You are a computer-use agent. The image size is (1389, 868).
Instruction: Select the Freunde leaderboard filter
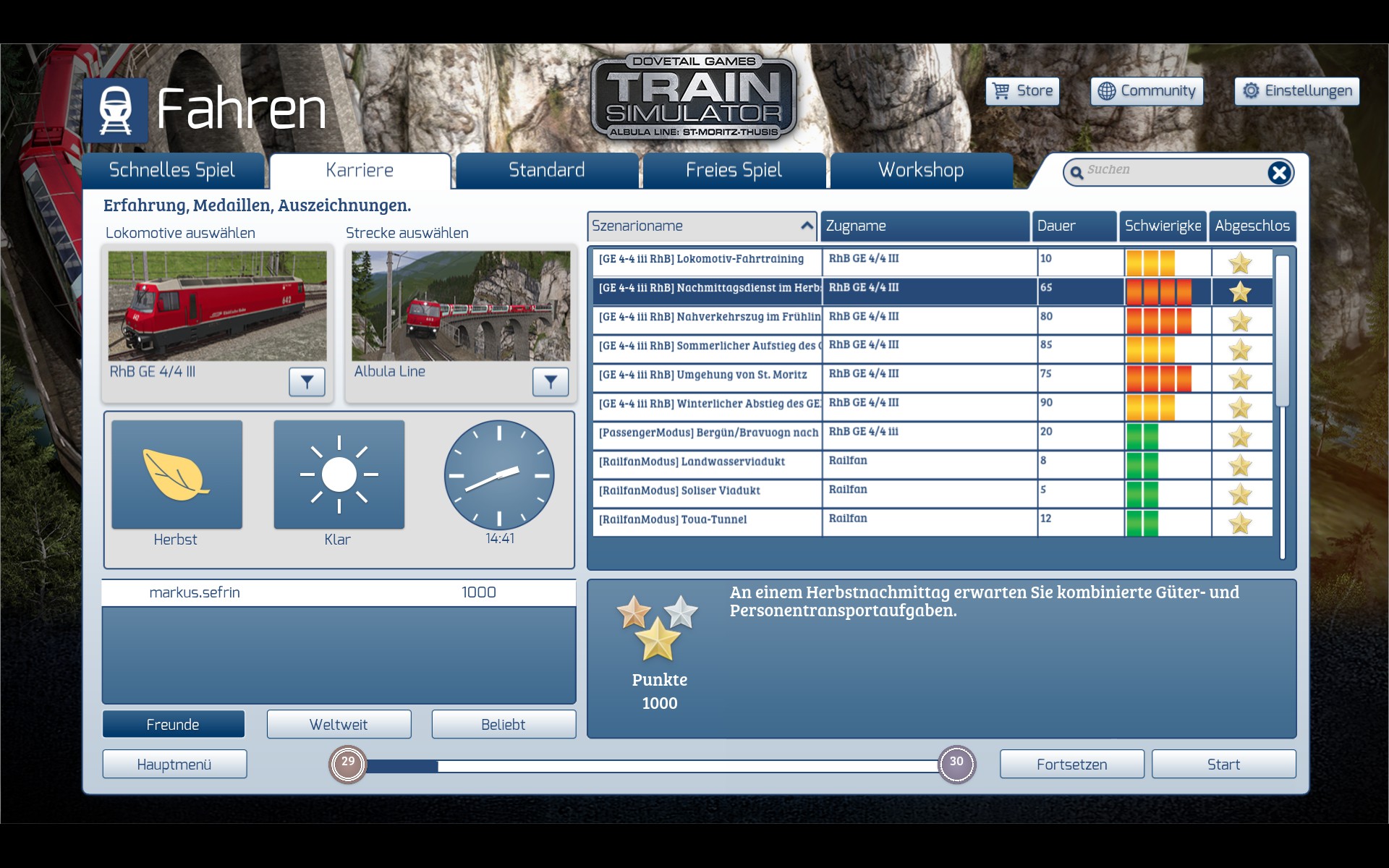[x=173, y=724]
